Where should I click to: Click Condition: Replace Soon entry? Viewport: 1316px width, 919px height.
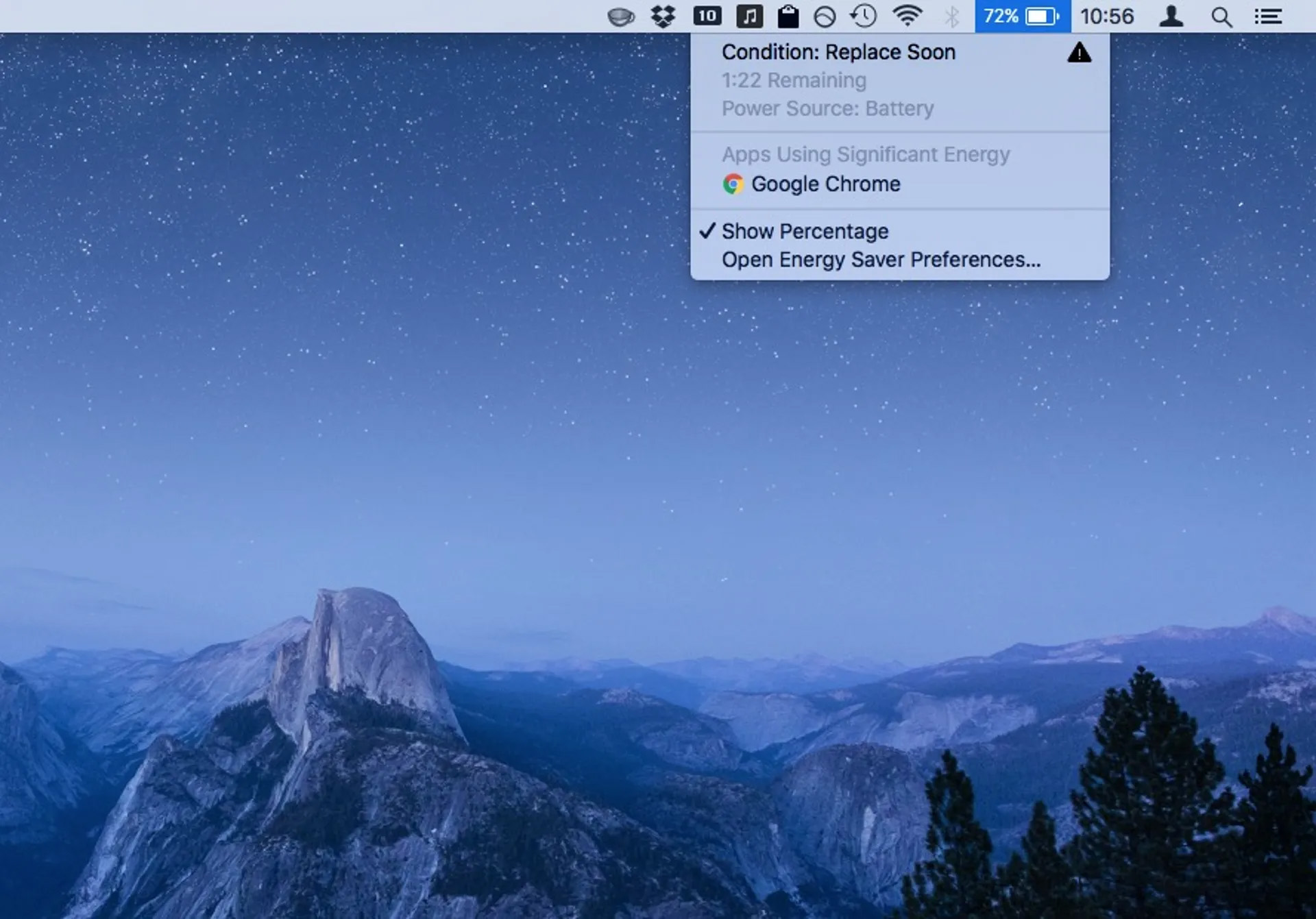pyautogui.click(x=838, y=53)
